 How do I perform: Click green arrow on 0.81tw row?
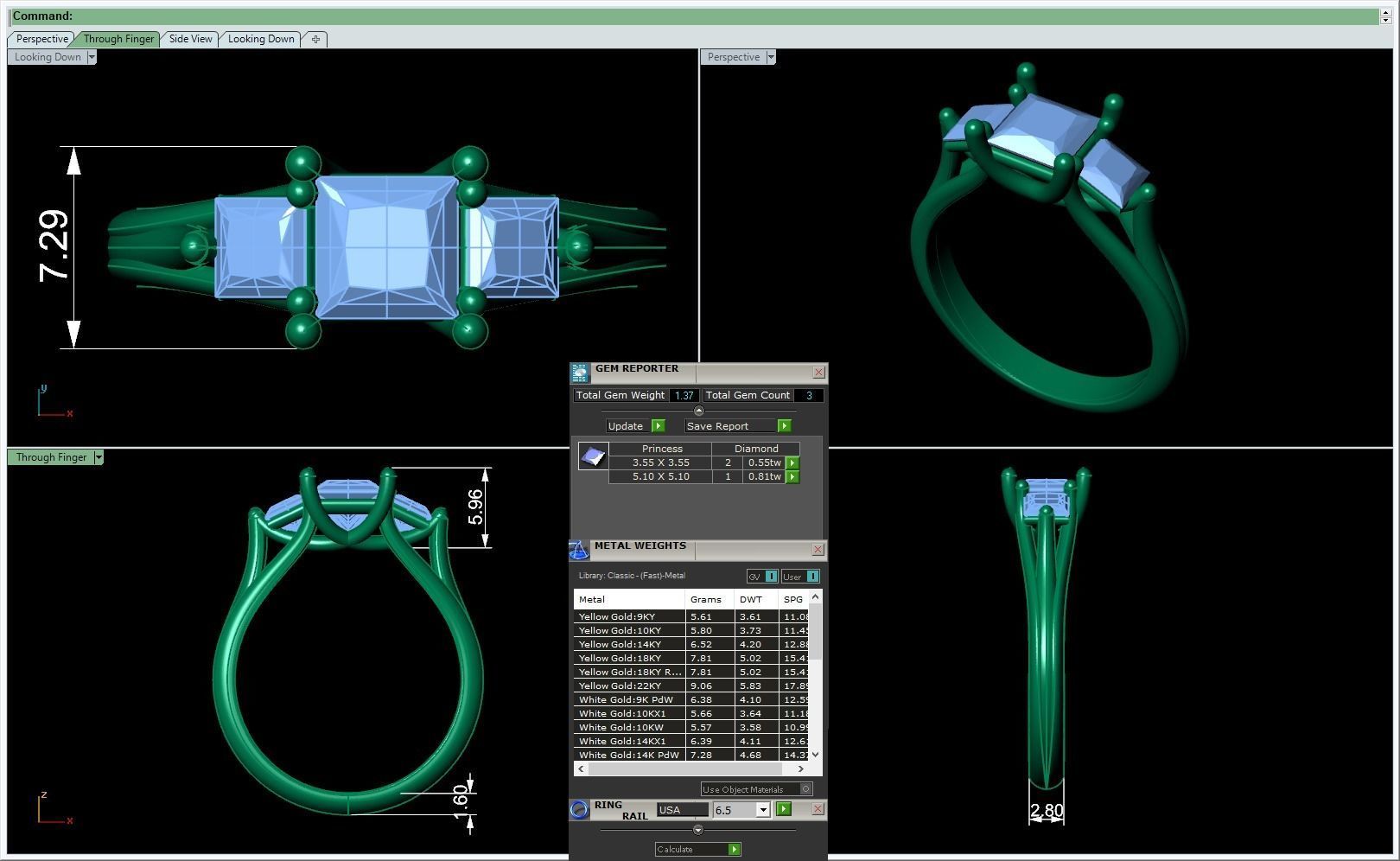[x=792, y=476]
